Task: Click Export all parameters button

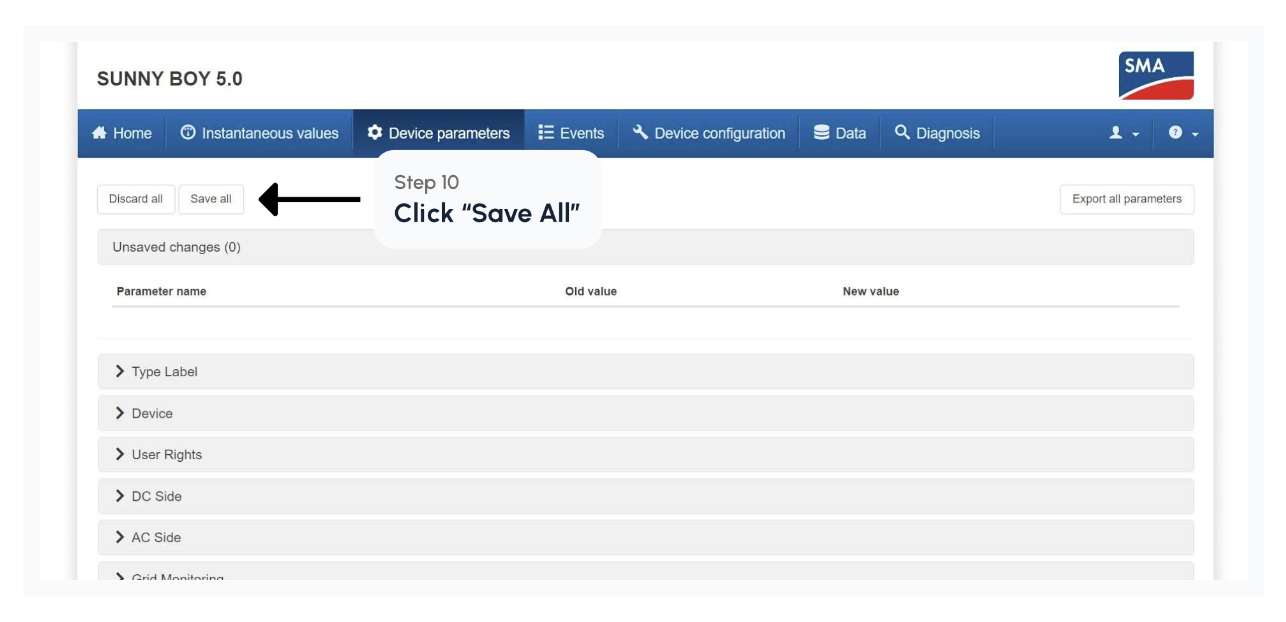Action: [1127, 199]
